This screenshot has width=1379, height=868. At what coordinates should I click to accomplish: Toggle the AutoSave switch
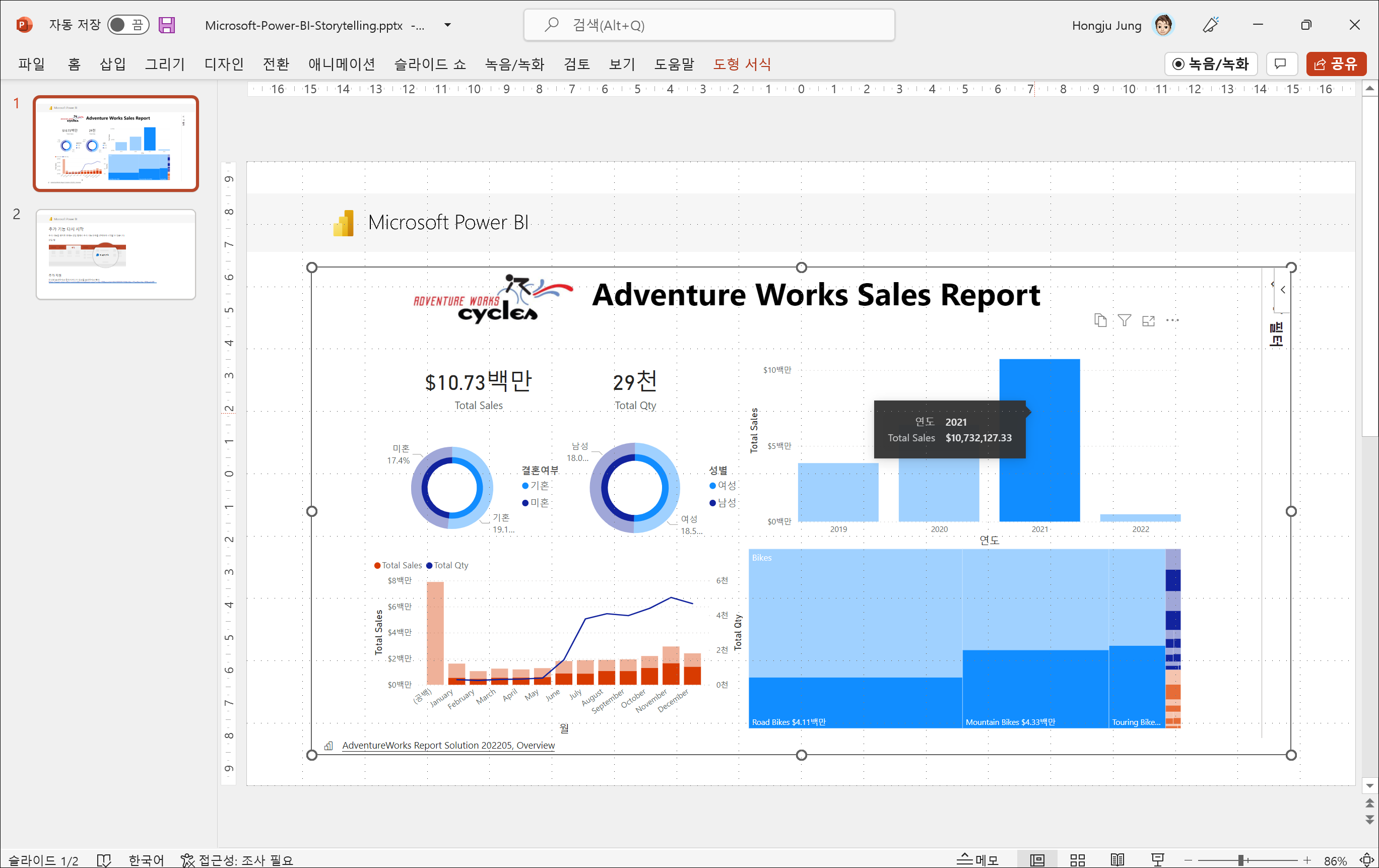click(128, 25)
